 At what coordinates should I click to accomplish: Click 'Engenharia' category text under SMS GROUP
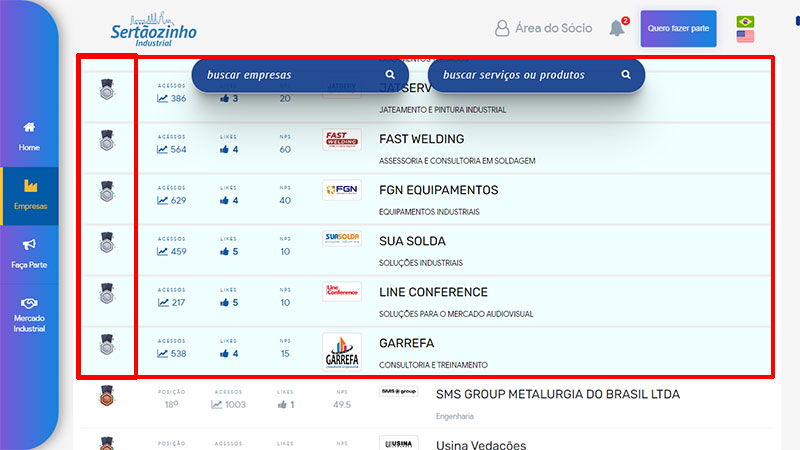point(455,416)
